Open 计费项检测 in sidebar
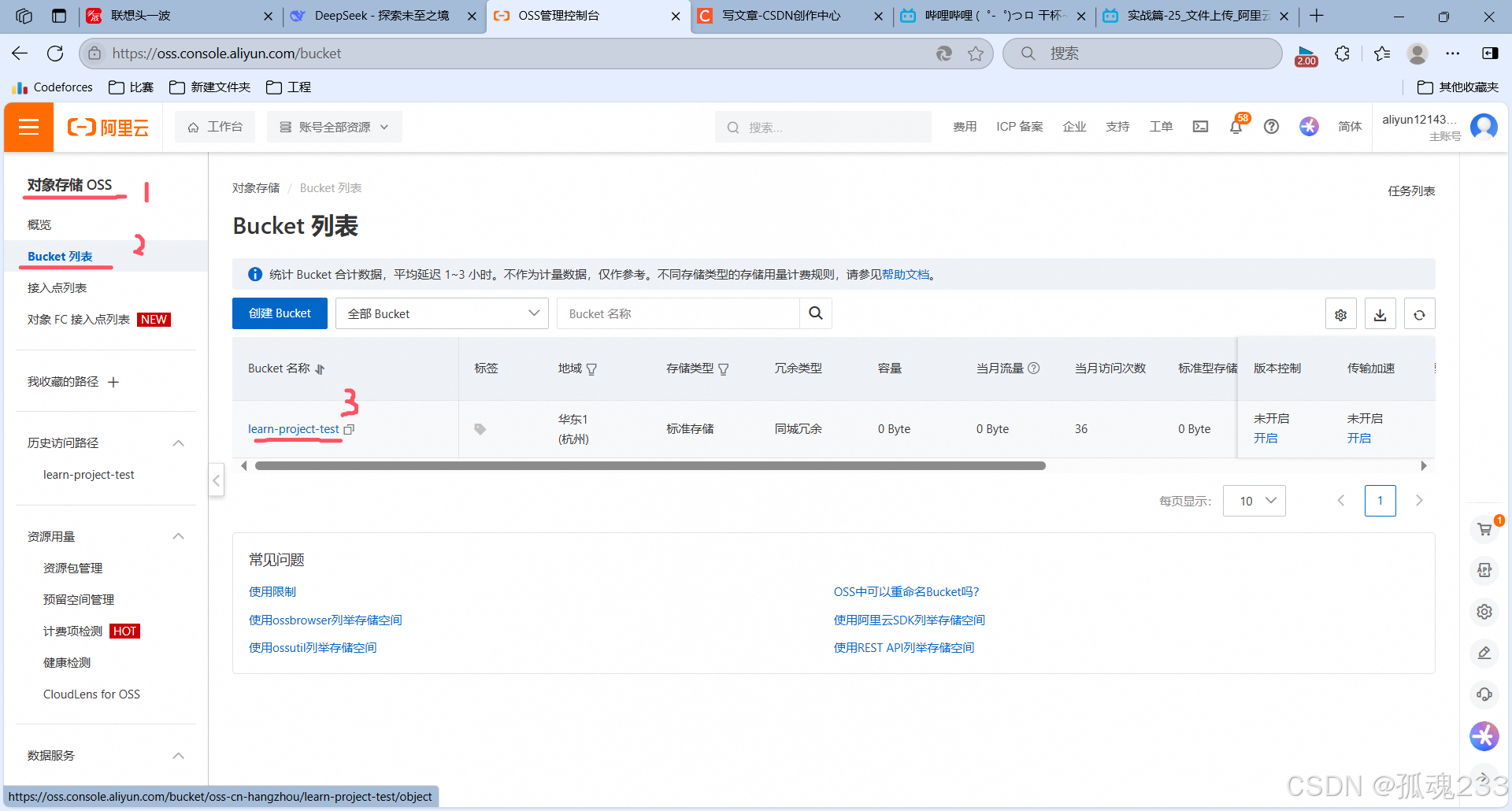The width and height of the screenshot is (1512, 811). point(72,631)
